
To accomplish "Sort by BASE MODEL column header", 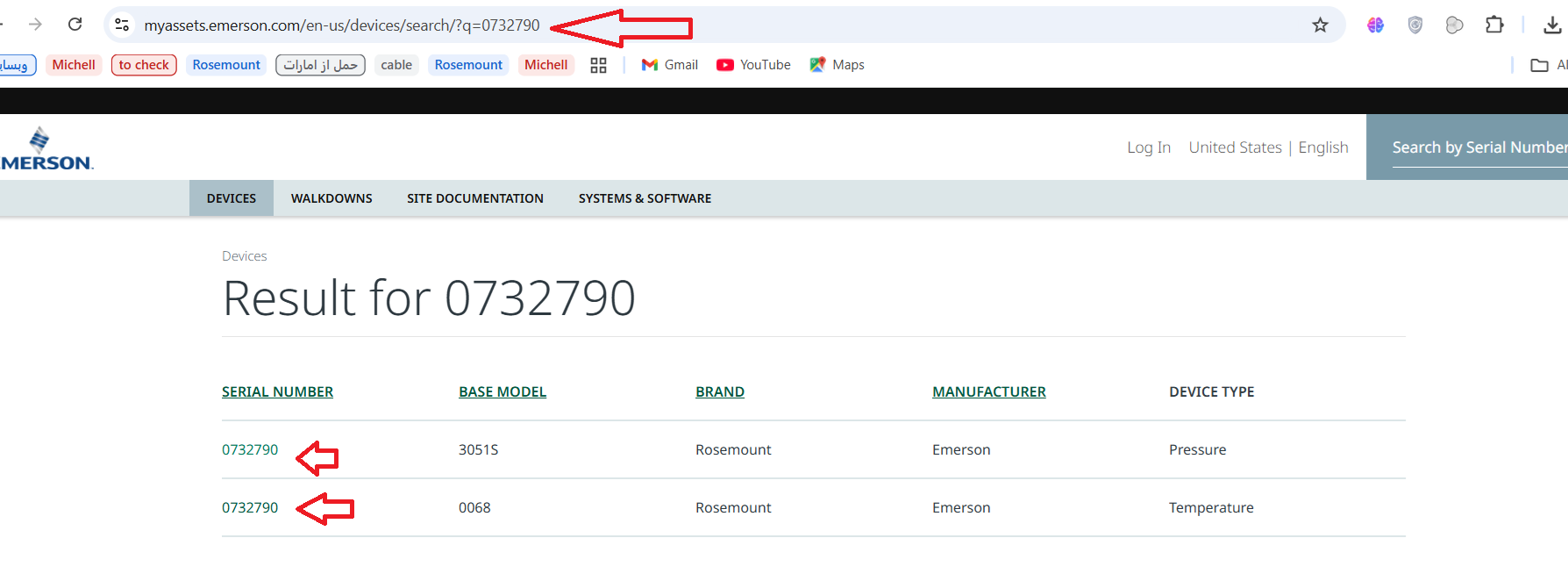I will coord(502,391).
